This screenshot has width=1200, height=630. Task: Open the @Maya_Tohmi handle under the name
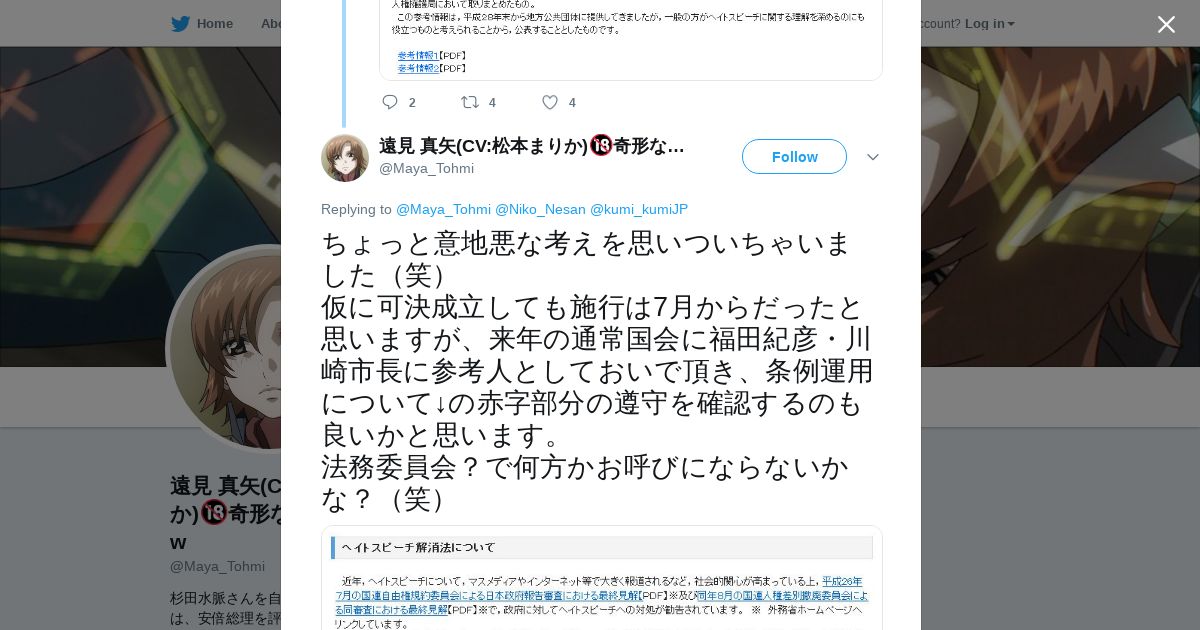426,168
